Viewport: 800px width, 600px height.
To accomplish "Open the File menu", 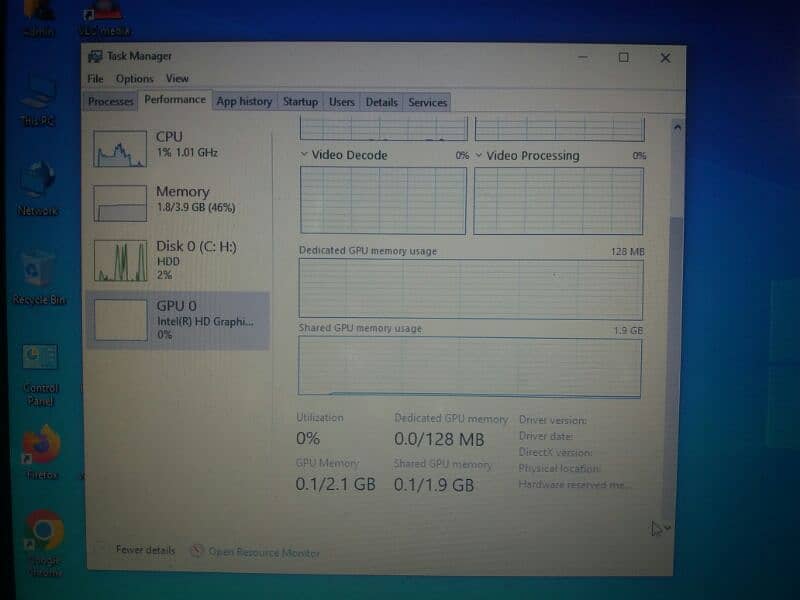I will point(95,79).
